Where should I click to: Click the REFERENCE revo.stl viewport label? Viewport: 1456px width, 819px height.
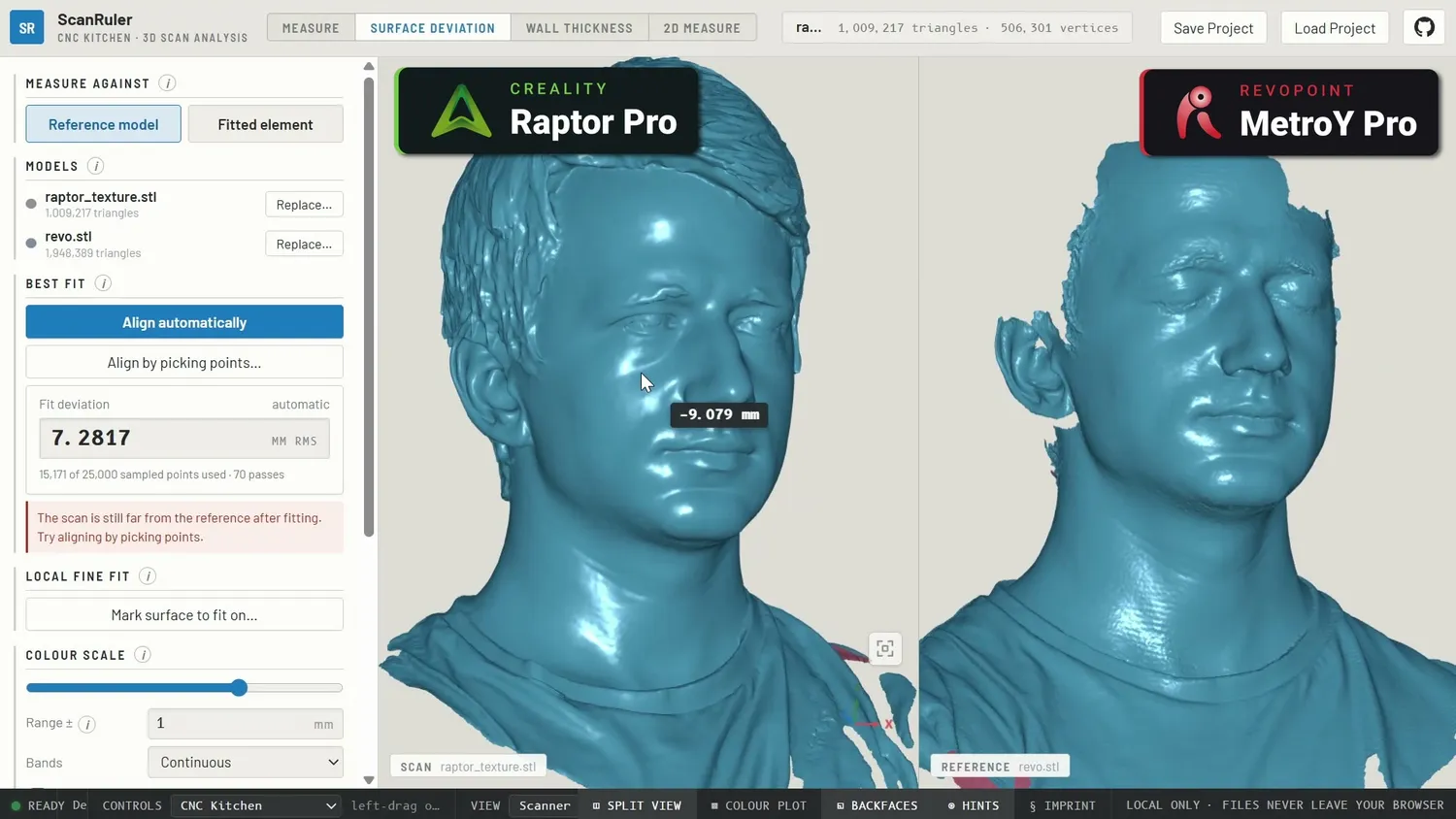coord(1000,767)
